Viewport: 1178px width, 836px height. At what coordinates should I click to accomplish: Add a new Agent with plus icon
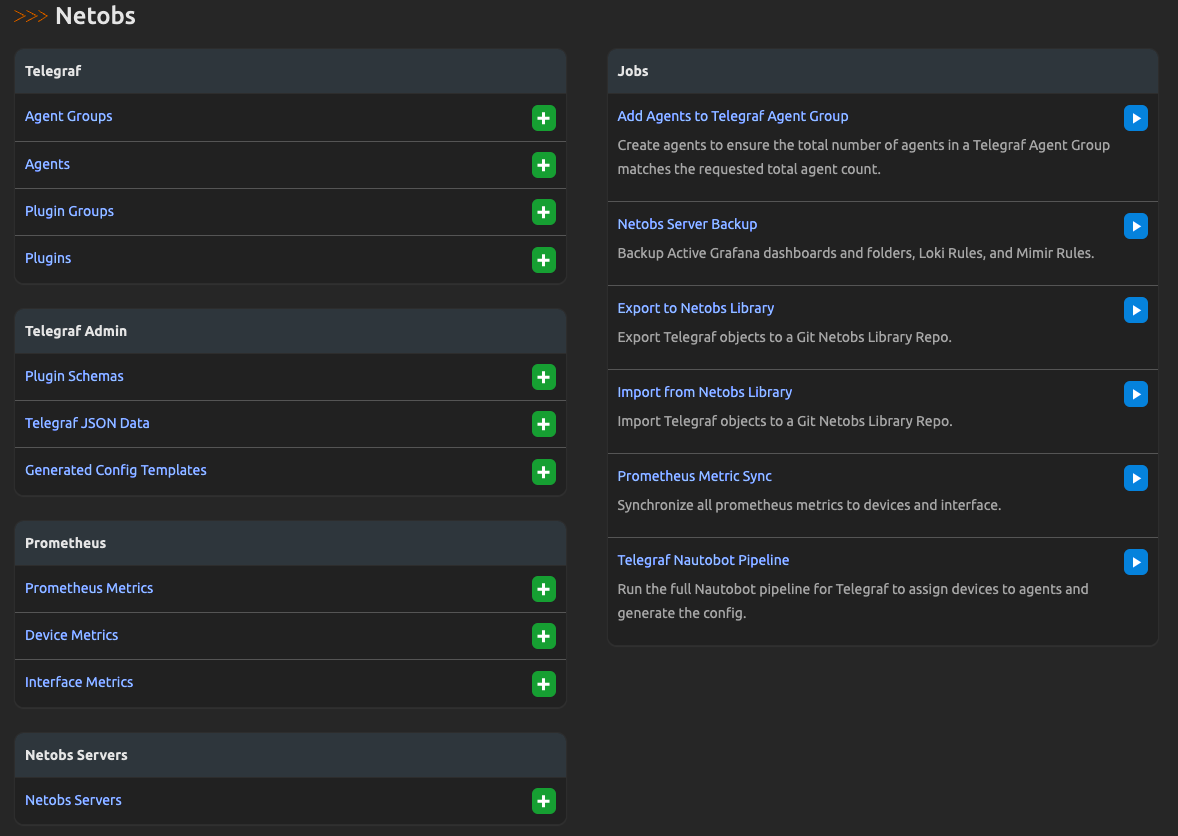click(x=543, y=165)
